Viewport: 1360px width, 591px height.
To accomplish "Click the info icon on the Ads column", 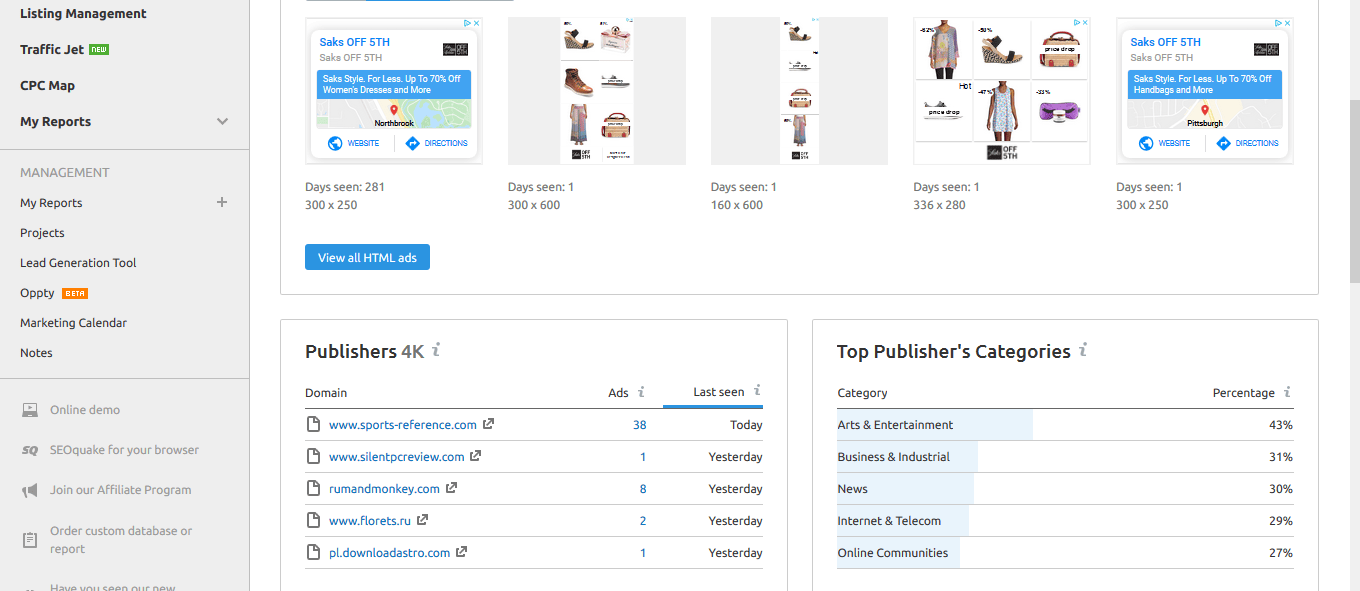I will coord(641,392).
